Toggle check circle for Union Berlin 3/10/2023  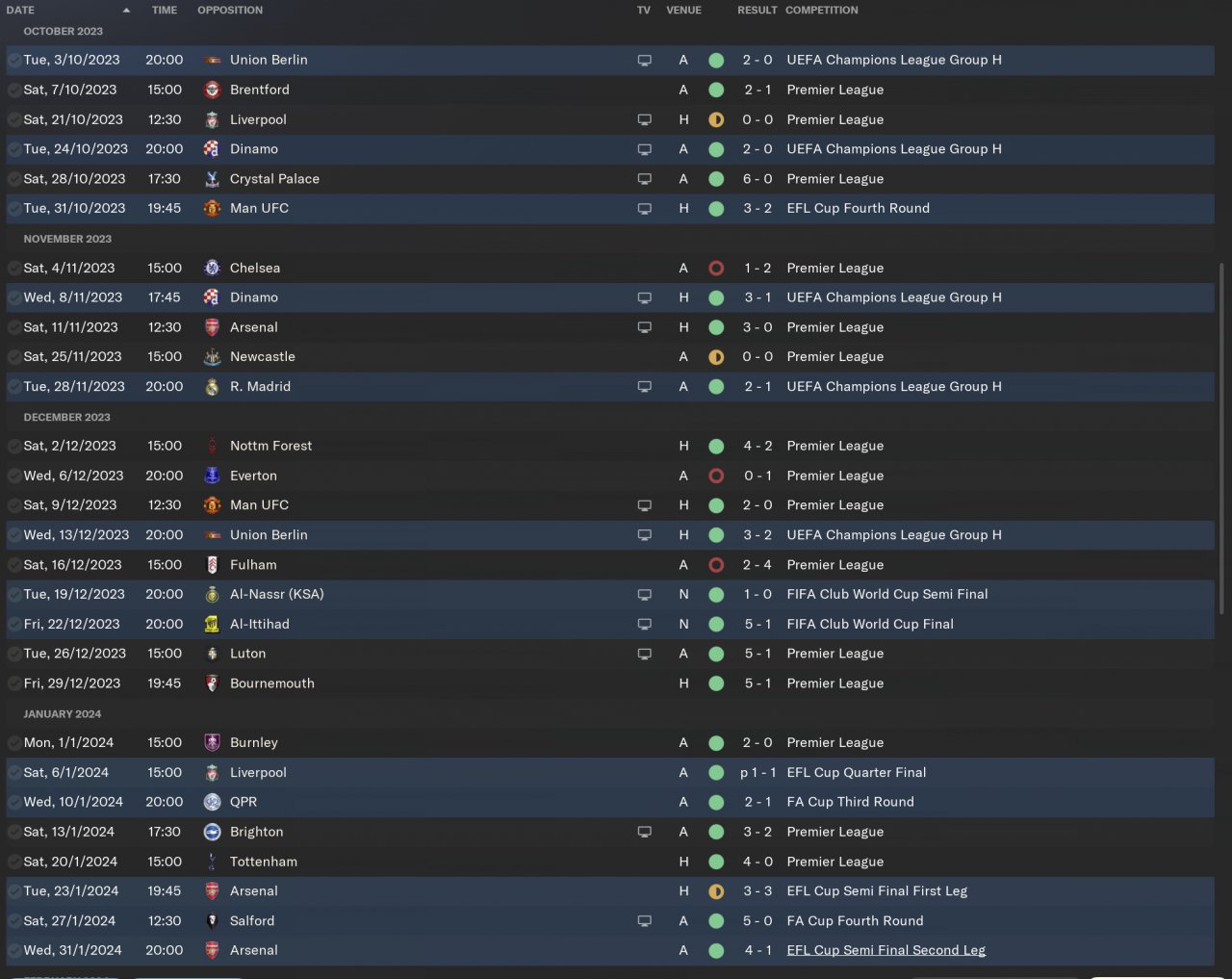[14, 61]
